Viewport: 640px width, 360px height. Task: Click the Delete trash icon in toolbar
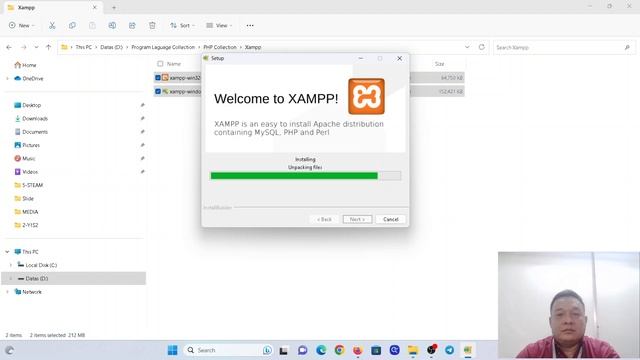point(152,25)
